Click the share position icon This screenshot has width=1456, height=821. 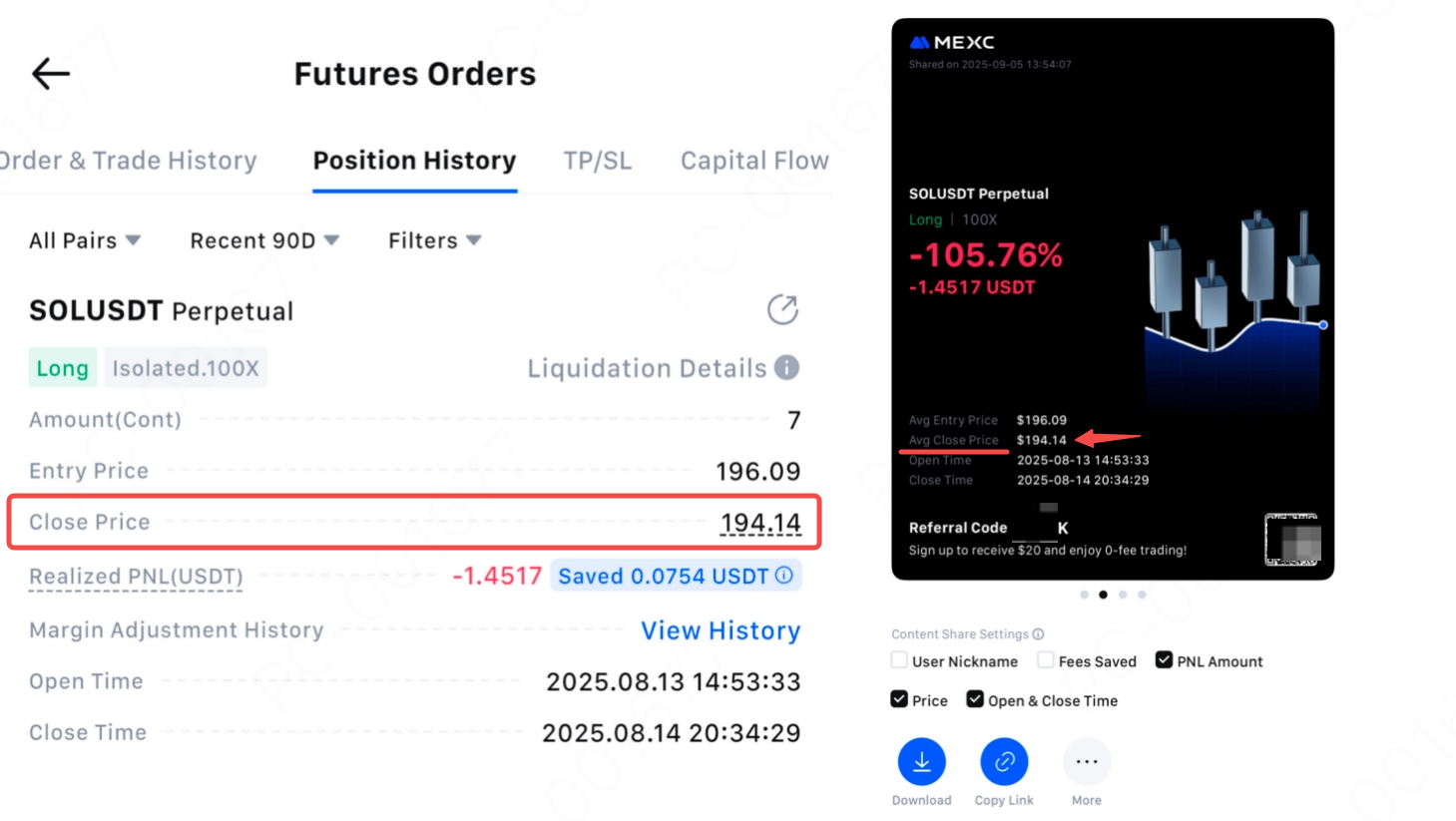coord(782,309)
